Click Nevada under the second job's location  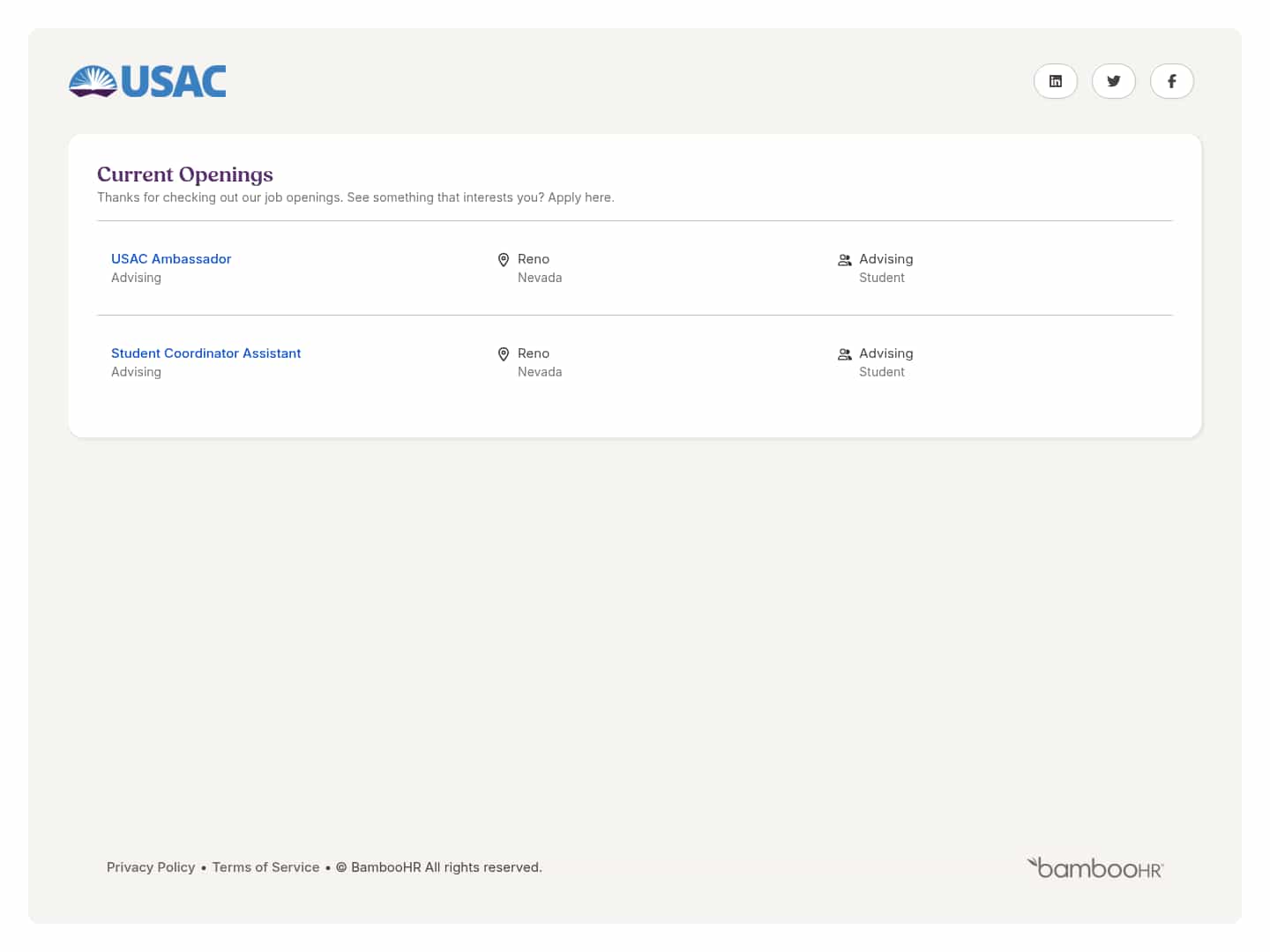540,371
